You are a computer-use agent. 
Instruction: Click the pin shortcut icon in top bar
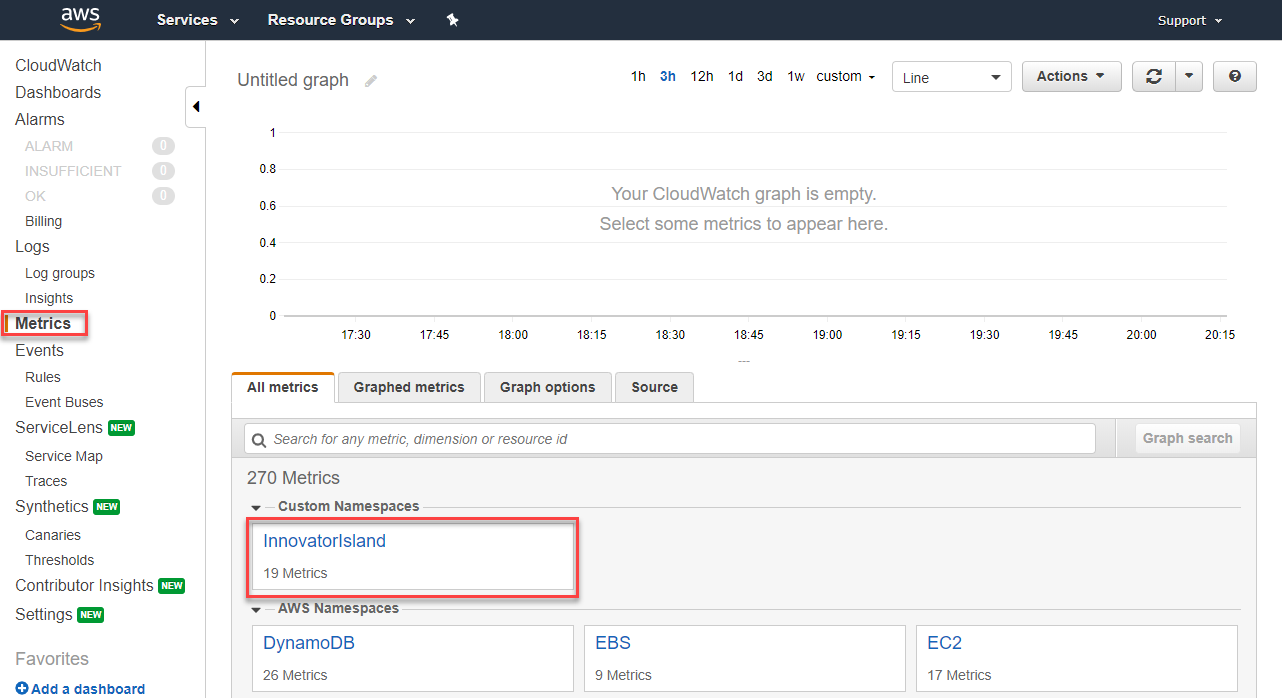tap(452, 20)
